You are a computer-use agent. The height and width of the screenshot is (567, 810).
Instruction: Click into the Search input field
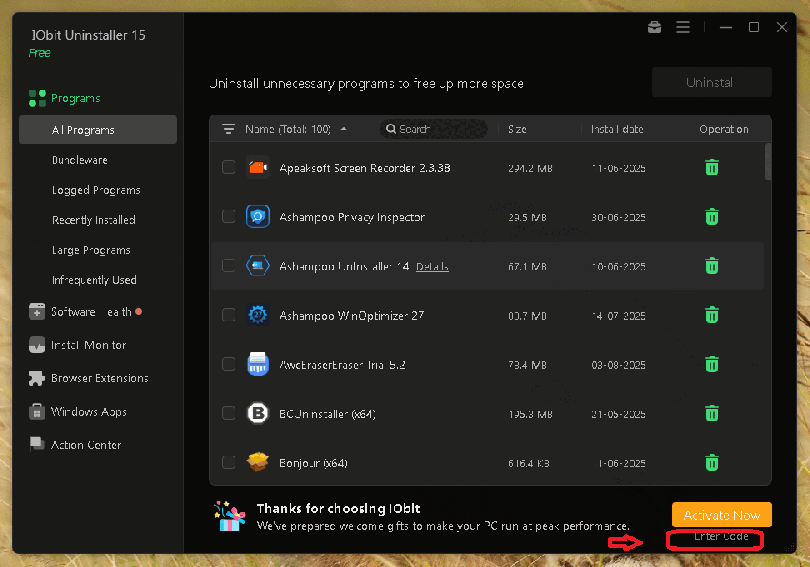click(434, 129)
